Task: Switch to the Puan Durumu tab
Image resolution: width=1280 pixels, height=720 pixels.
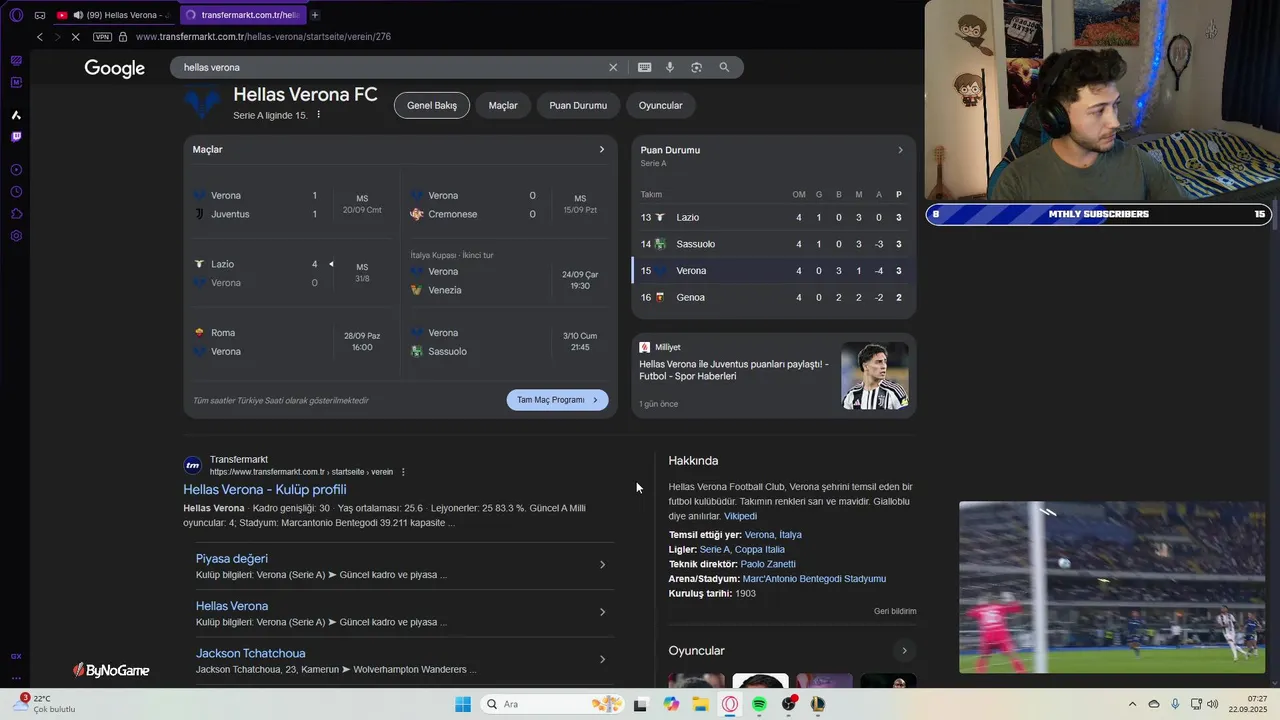Action: pos(578,105)
